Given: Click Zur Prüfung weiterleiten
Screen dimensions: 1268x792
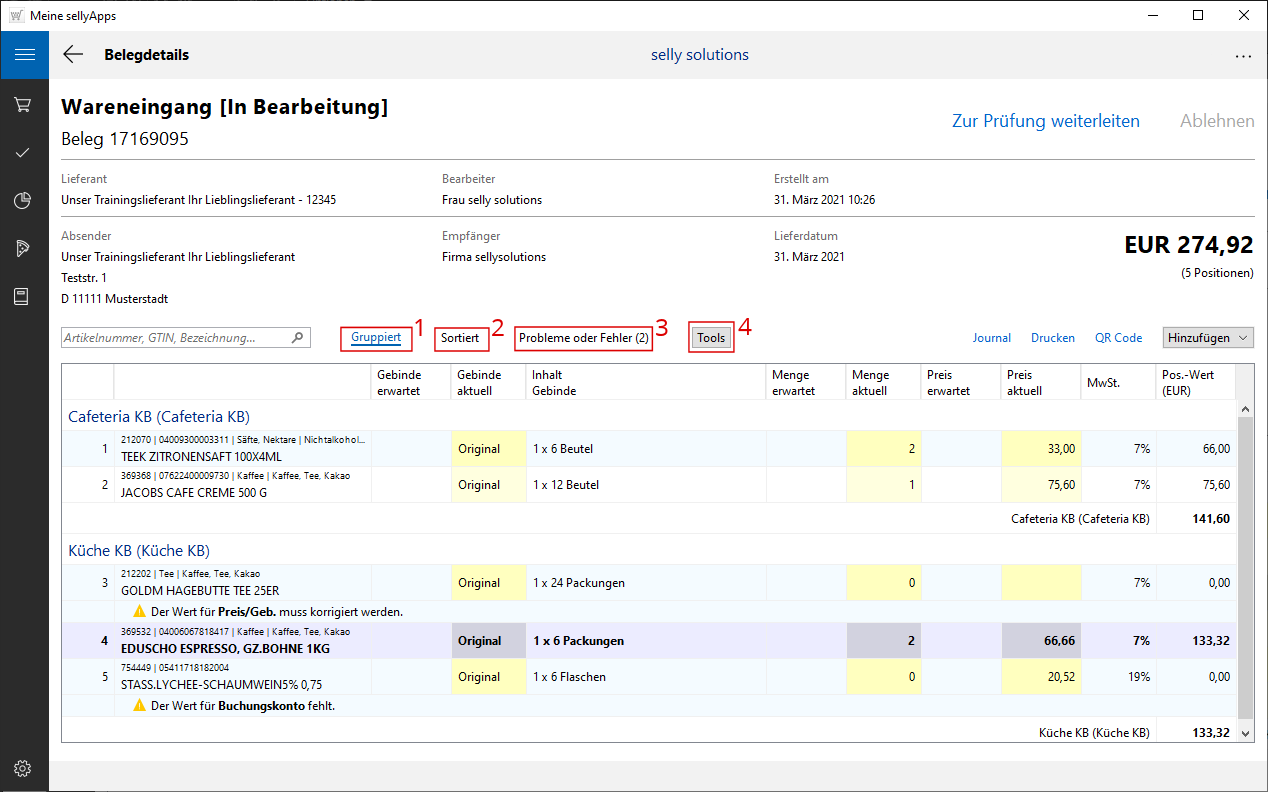Looking at the screenshot, I should 1045,121.
